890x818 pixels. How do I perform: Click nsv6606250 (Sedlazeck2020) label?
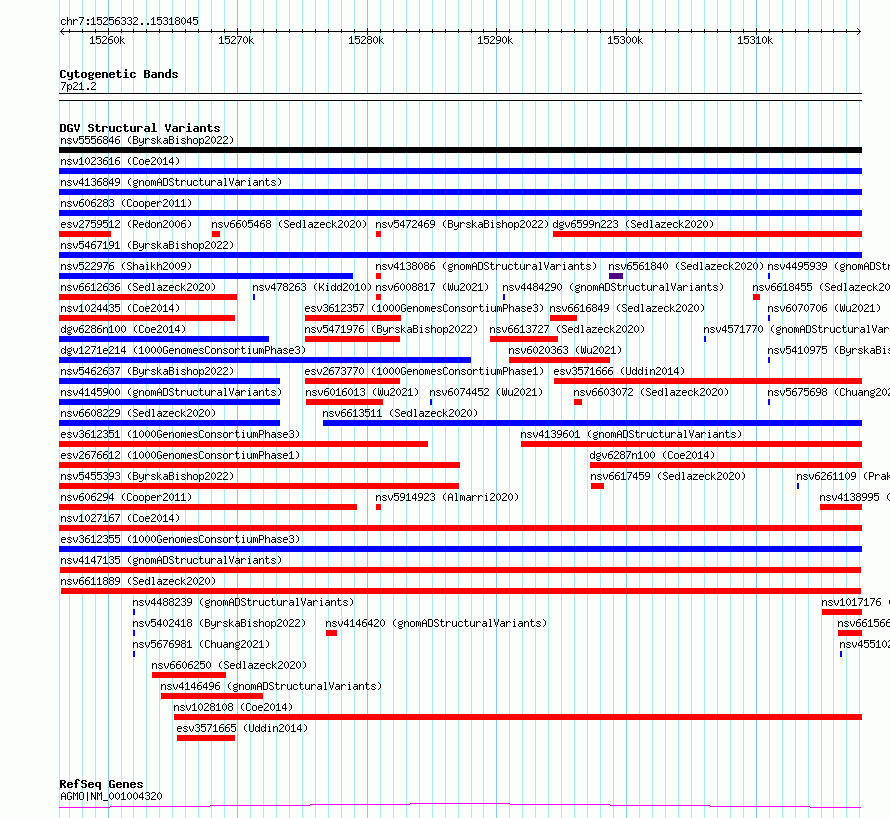coord(229,665)
